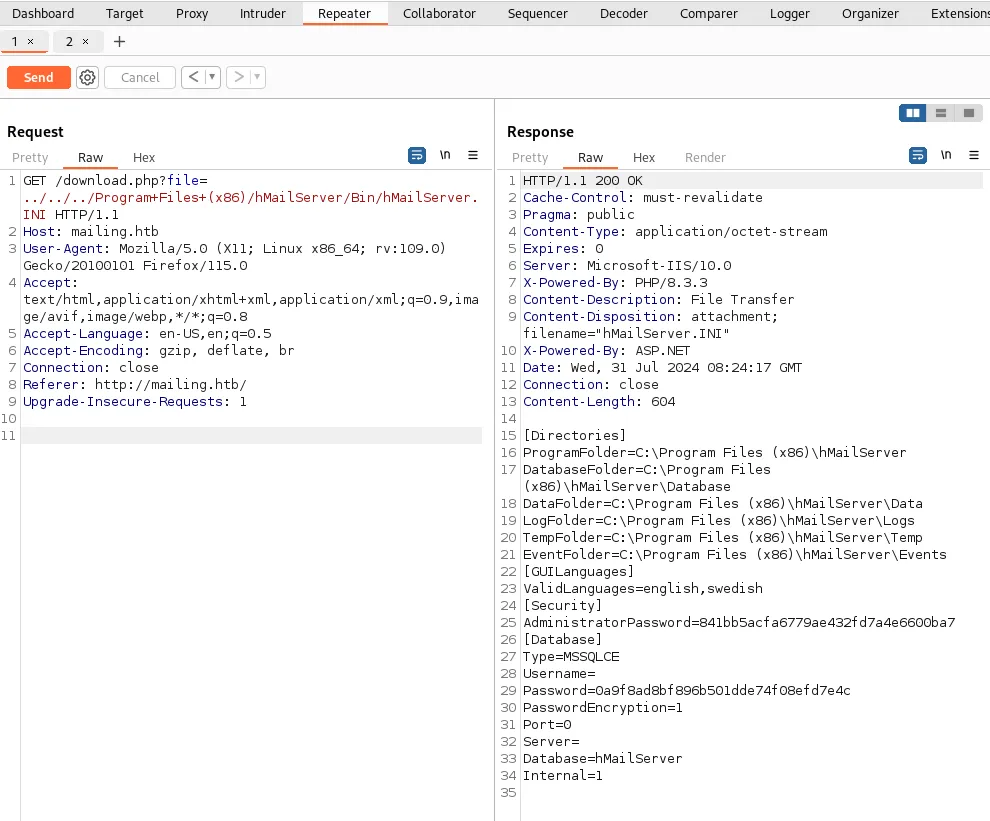Viewport: 990px width, 821px height.
Task: Cancel the request
Action: [140, 77]
